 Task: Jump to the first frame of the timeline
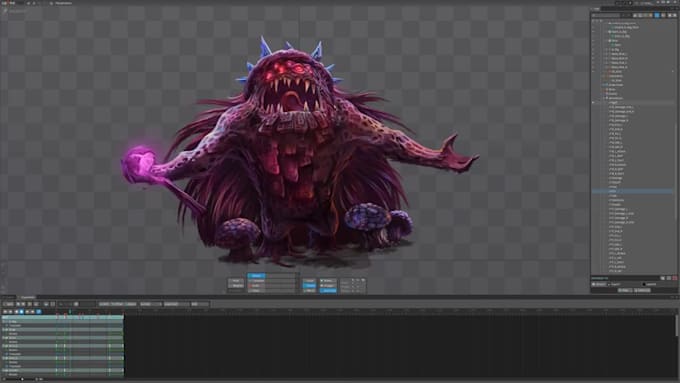click(5, 312)
